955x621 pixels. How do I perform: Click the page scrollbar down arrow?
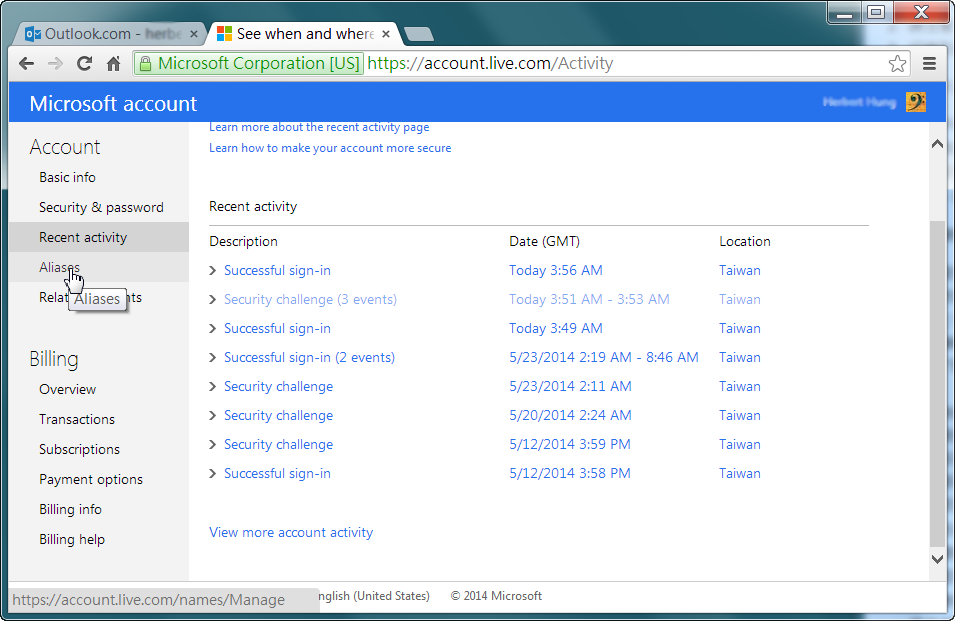click(937, 559)
